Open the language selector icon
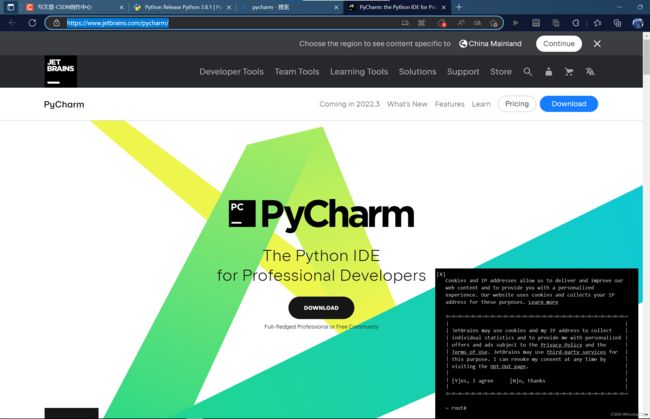The height and width of the screenshot is (419, 650). pyautogui.click(x=590, y=72)
